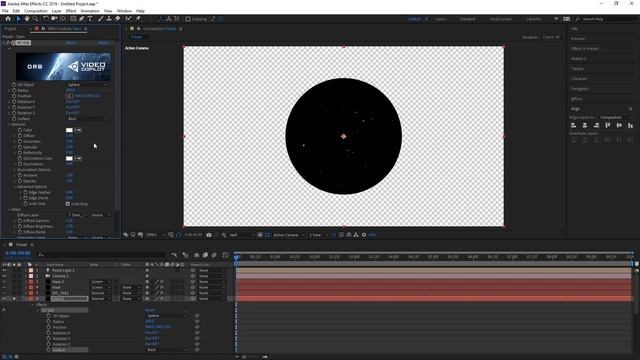This screenshot has height=360, width=640.
Task: Select the Rotation tool
Action: (x=45, y=19)
